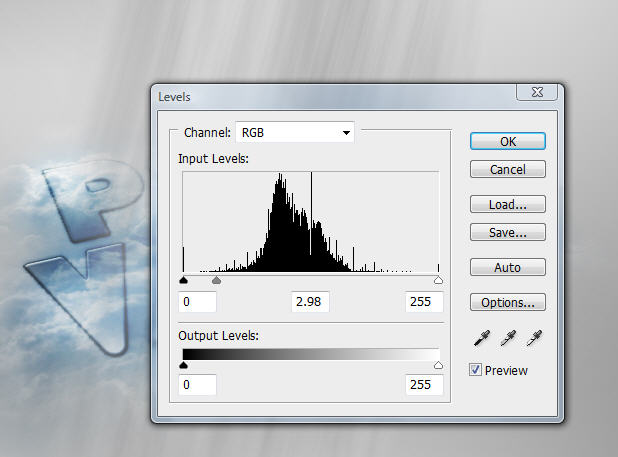Select the gray point eyedropper
Viewport: 618px width, 457px height.
[x=508, y=338]
